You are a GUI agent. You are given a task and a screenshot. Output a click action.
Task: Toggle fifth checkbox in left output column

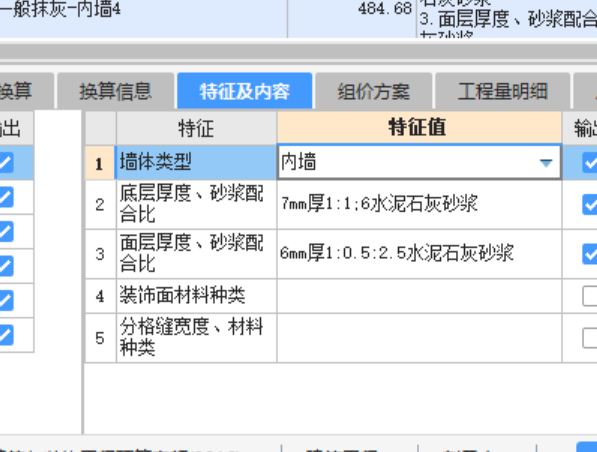coord(6,300)
